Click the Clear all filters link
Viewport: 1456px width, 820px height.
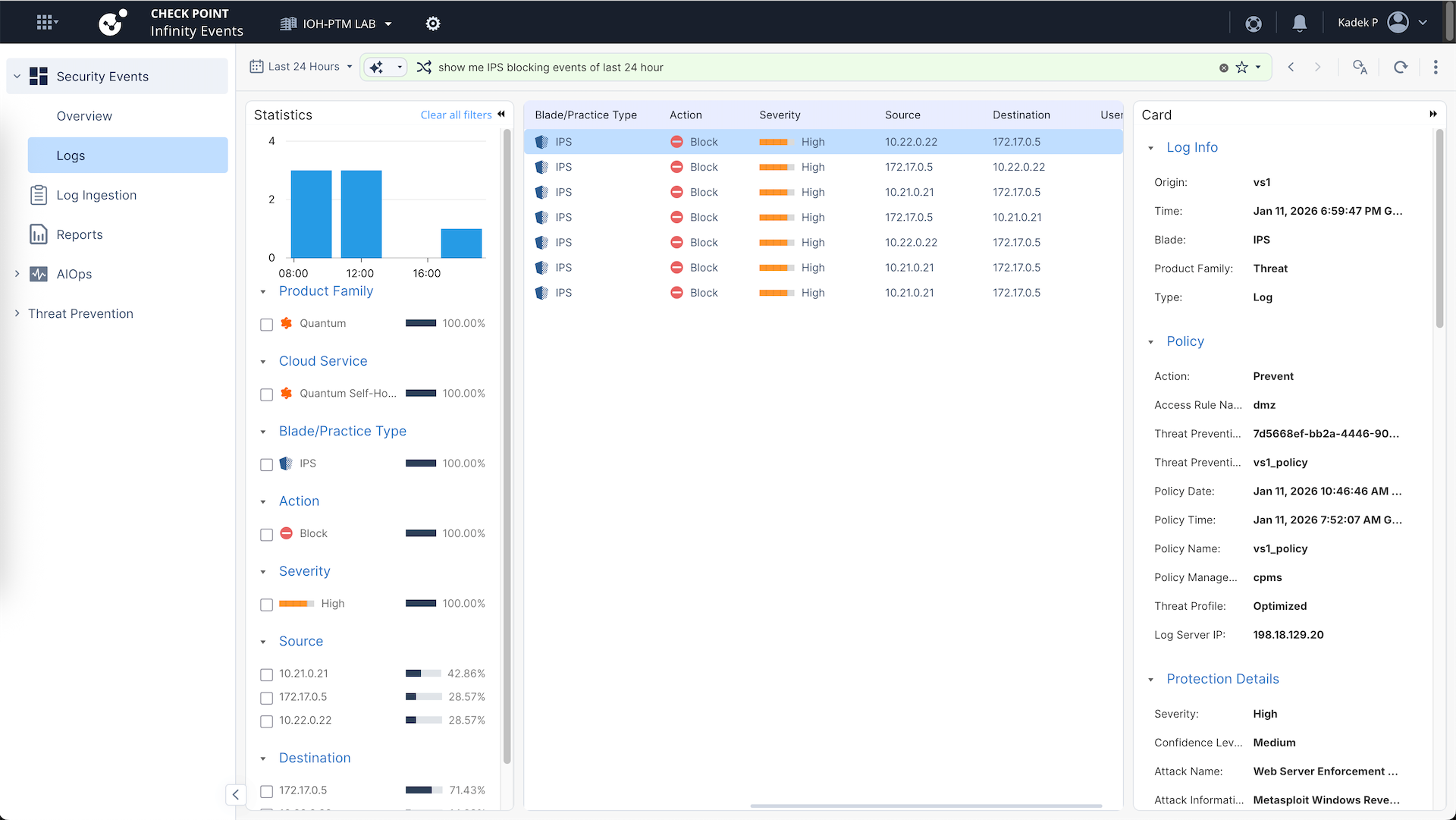pos(456,115)
